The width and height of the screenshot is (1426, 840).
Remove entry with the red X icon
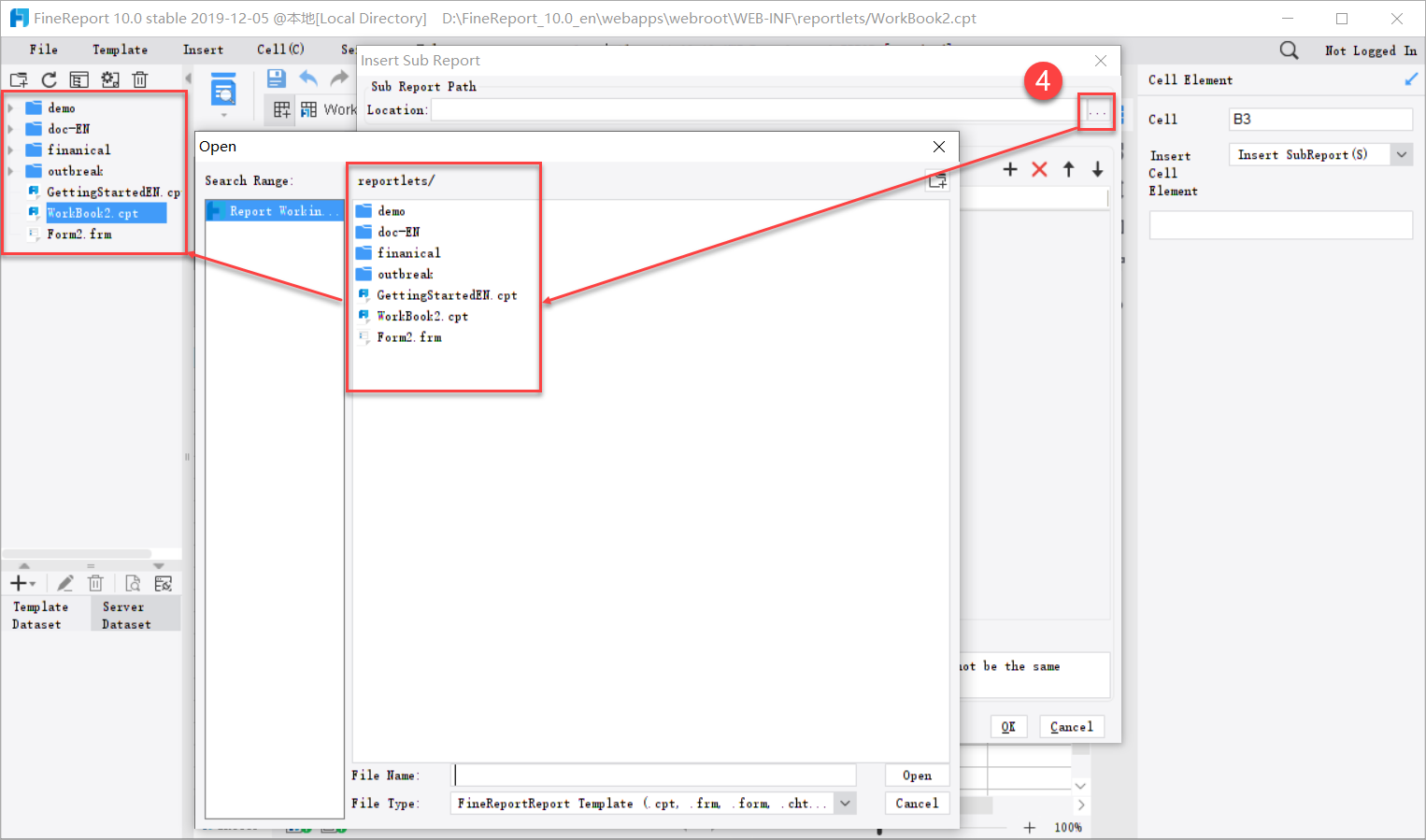[x=1039, y=169]
